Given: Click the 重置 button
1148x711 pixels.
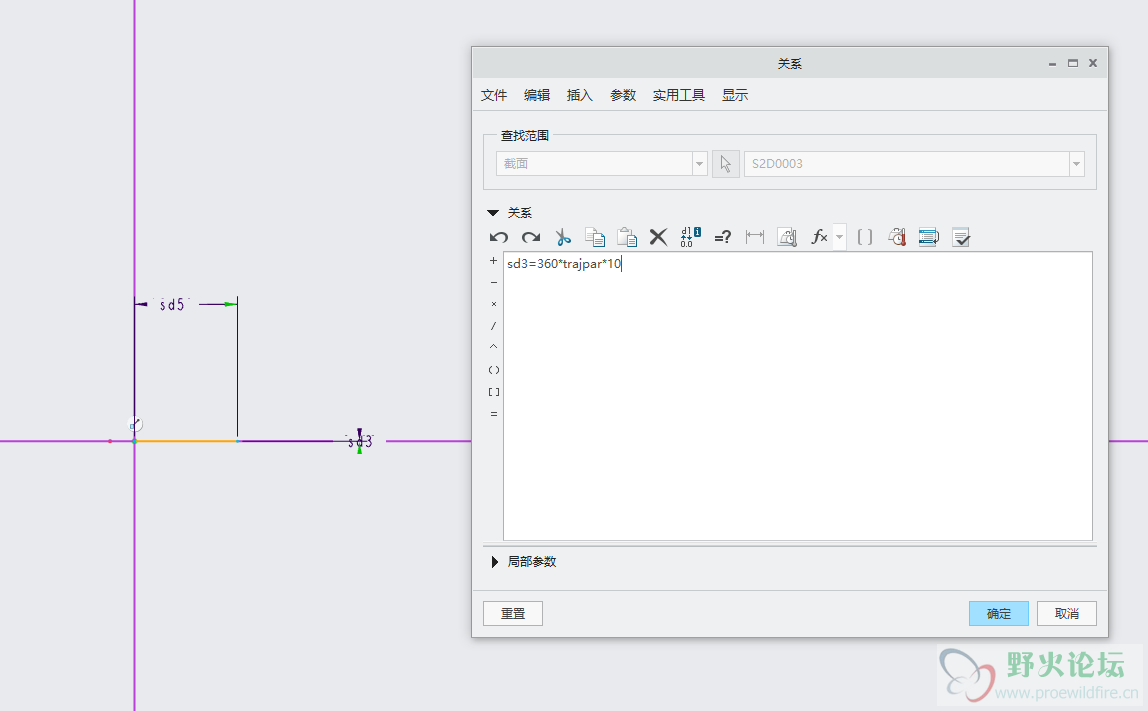Looking at the screenshot, I should click(x=512, y=614).
